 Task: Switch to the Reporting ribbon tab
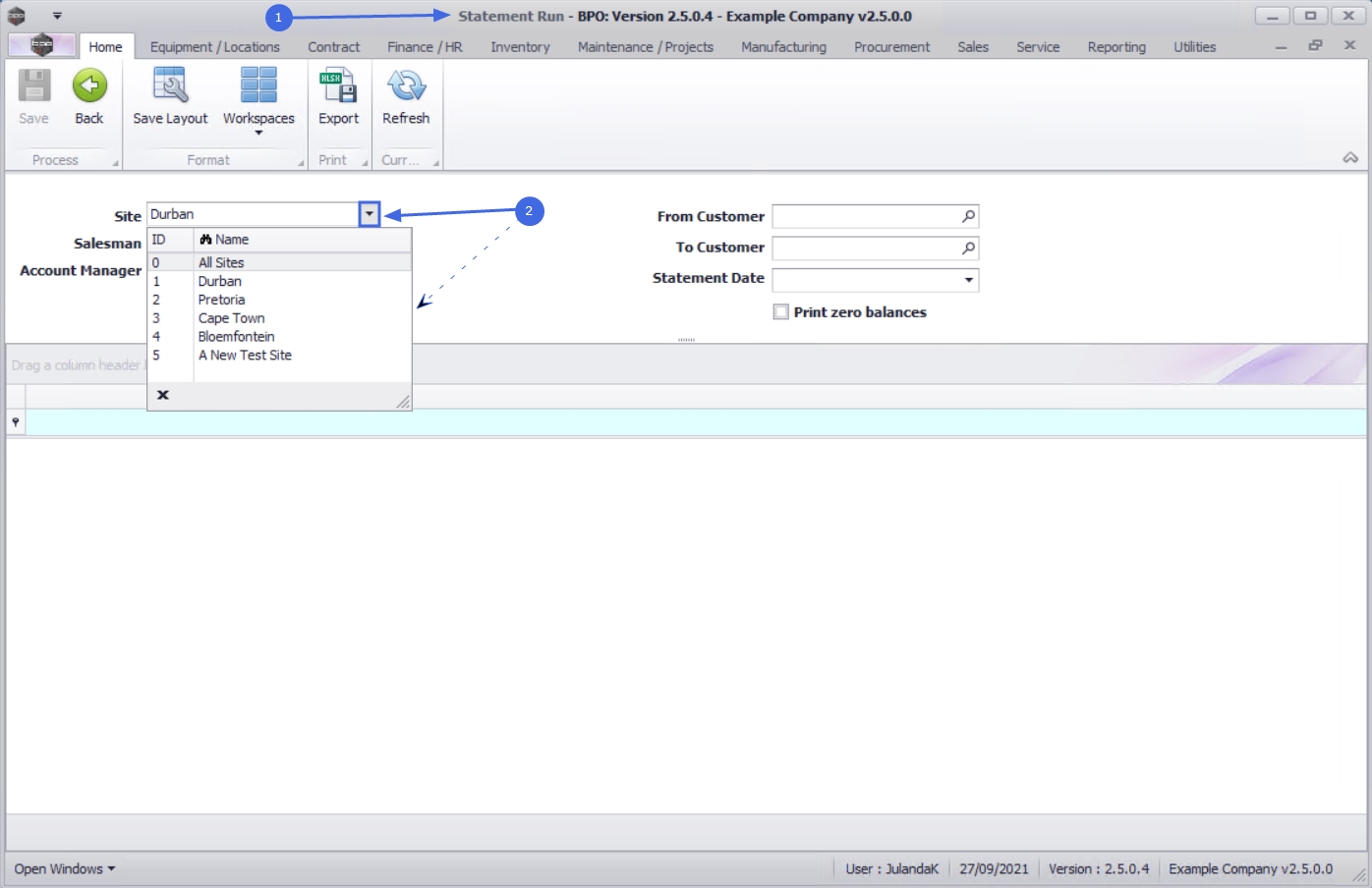tap(1116, 47)
